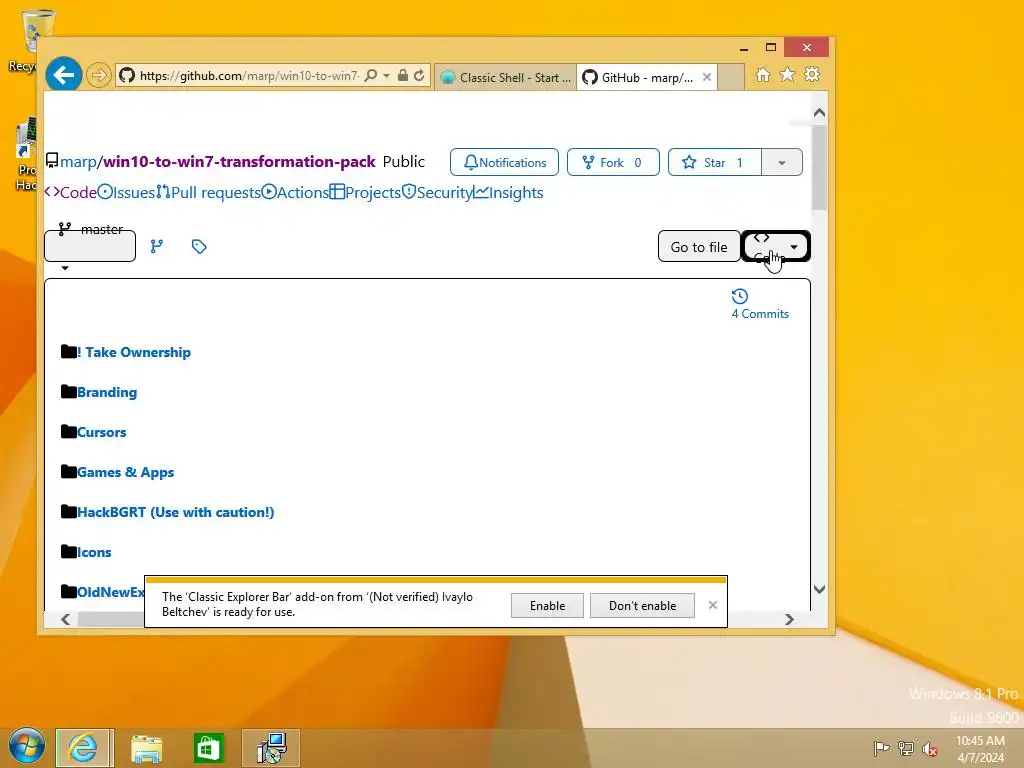Open the 4 Commits history link

coord(760,304)
